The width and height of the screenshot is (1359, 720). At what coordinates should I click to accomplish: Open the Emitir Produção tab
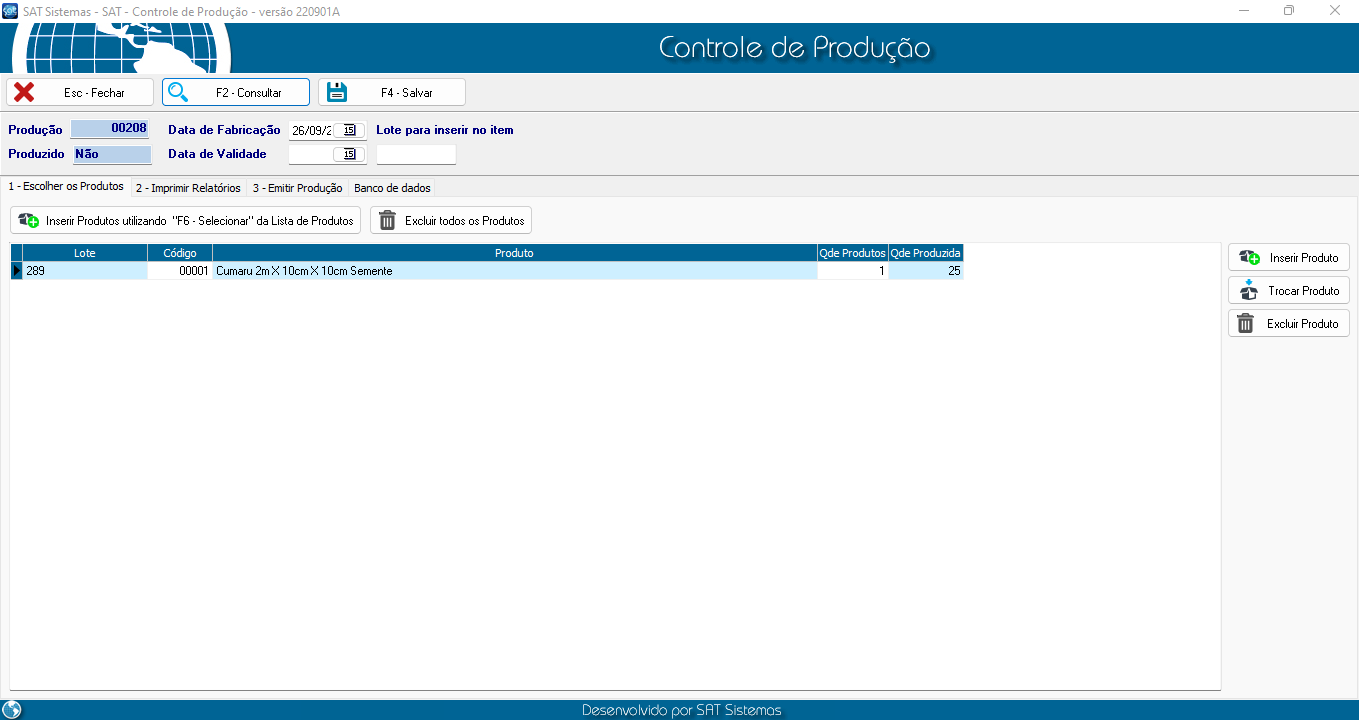[x=297, y=188]
